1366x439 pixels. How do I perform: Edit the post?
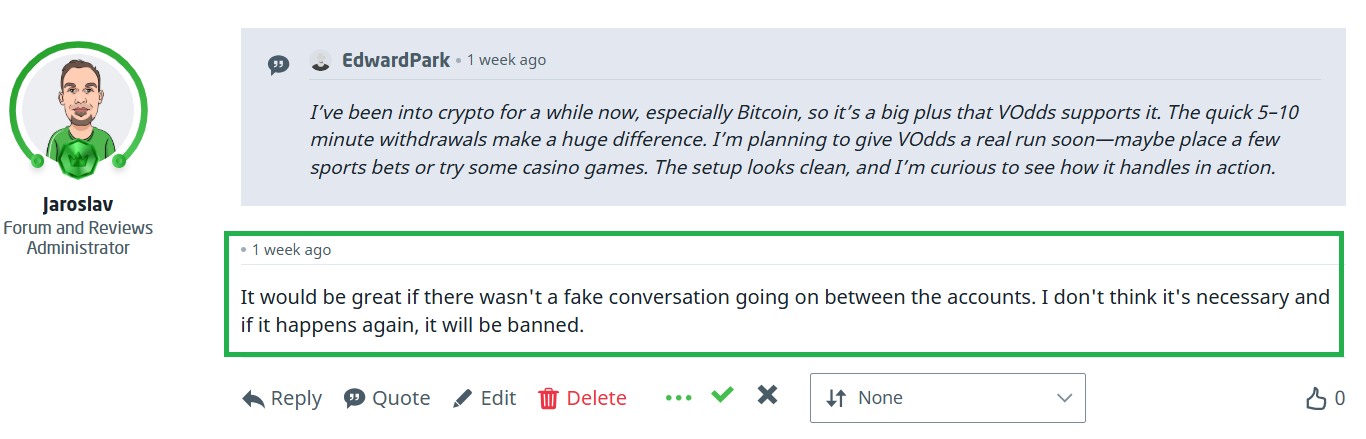(x=484, y=398)
